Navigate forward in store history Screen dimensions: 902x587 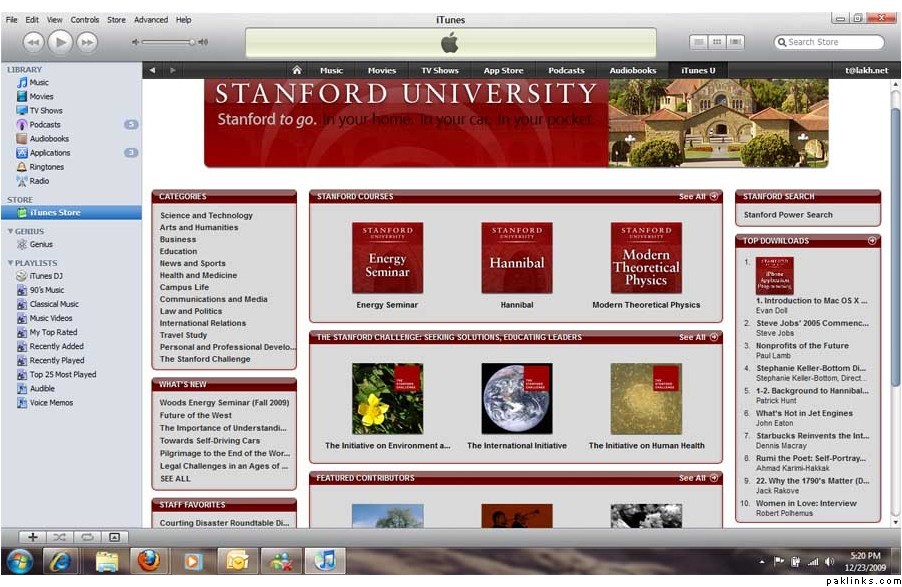(x=173, y=70)
